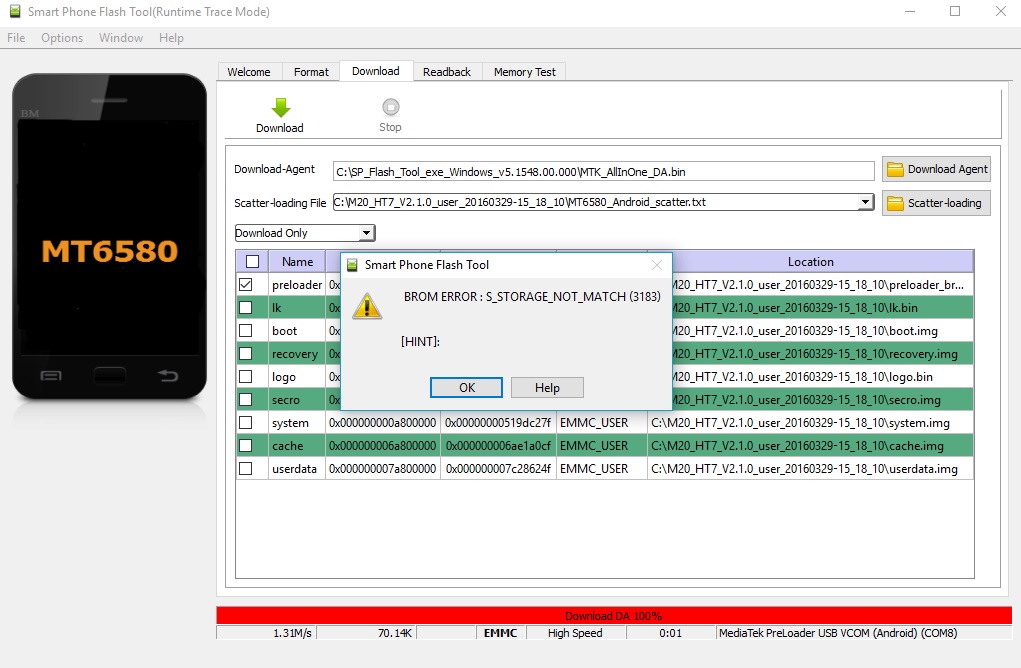Click Help in the error dialog

pos(547,388)
